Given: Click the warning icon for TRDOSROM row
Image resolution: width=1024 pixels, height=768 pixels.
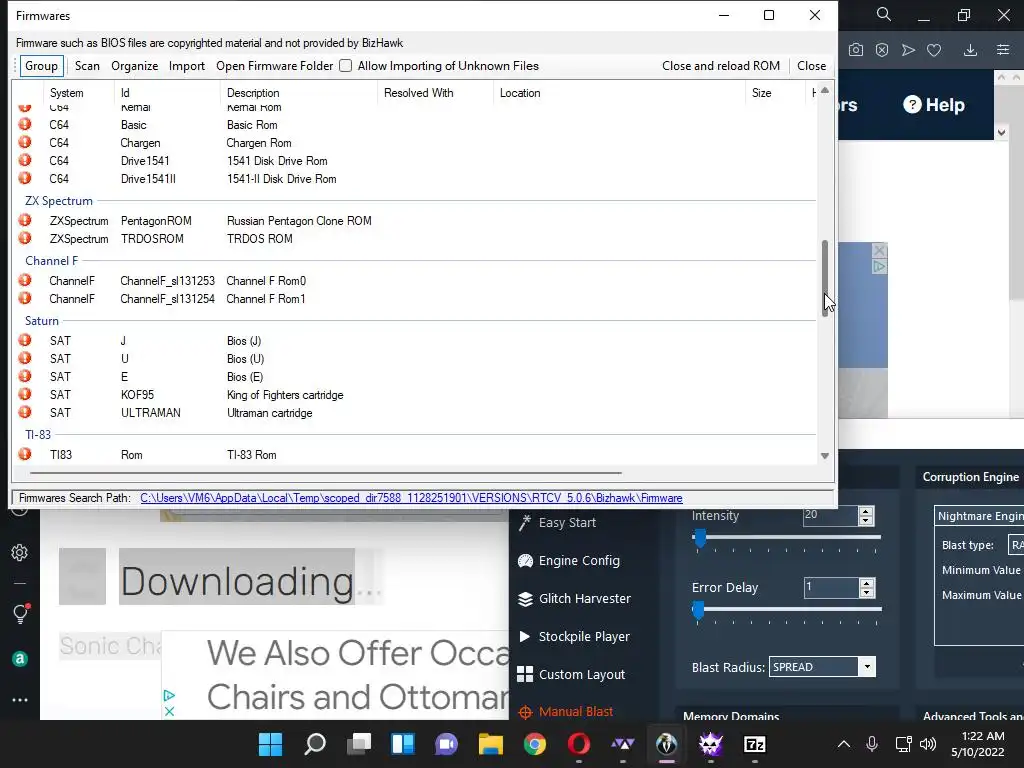Looking at the screenshot, I should tap(25, 238).
